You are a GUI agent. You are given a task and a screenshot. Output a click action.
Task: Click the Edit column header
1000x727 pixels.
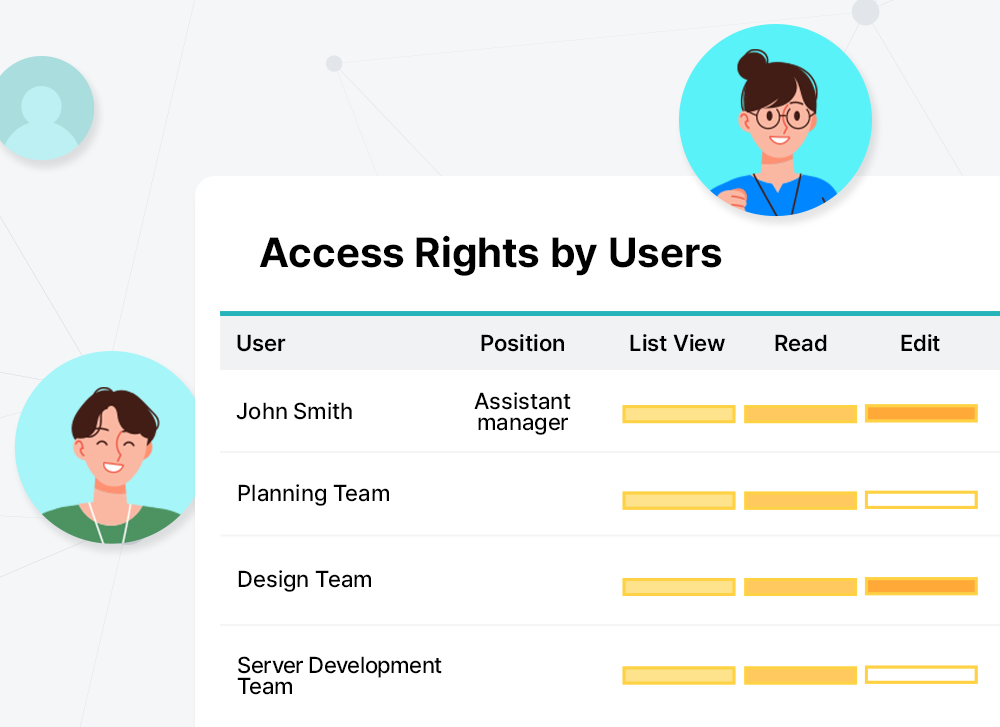920,343
